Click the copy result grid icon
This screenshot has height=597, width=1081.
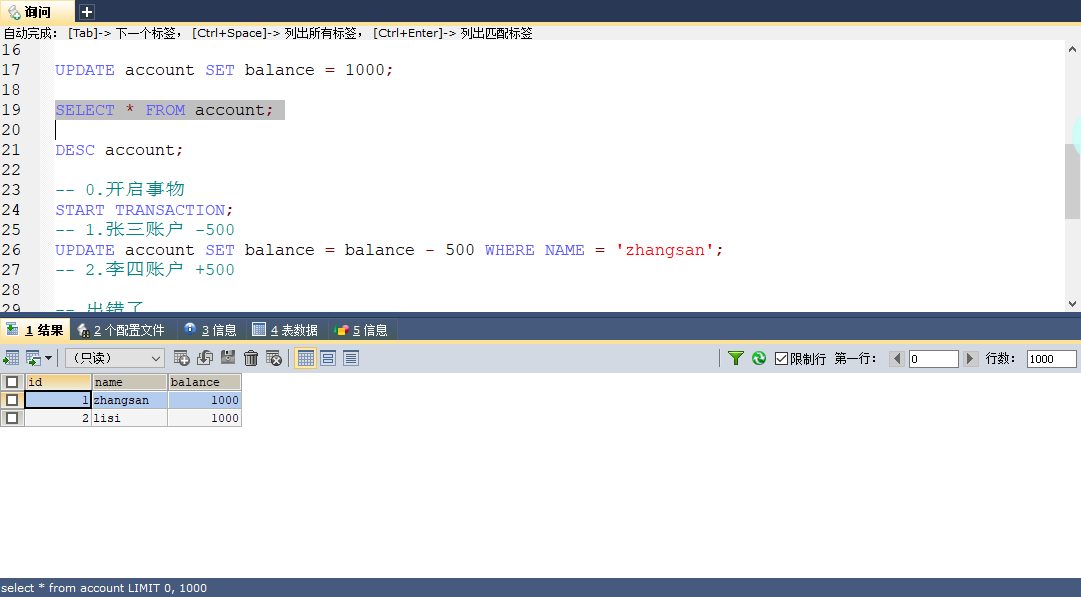tap(33, 358)
